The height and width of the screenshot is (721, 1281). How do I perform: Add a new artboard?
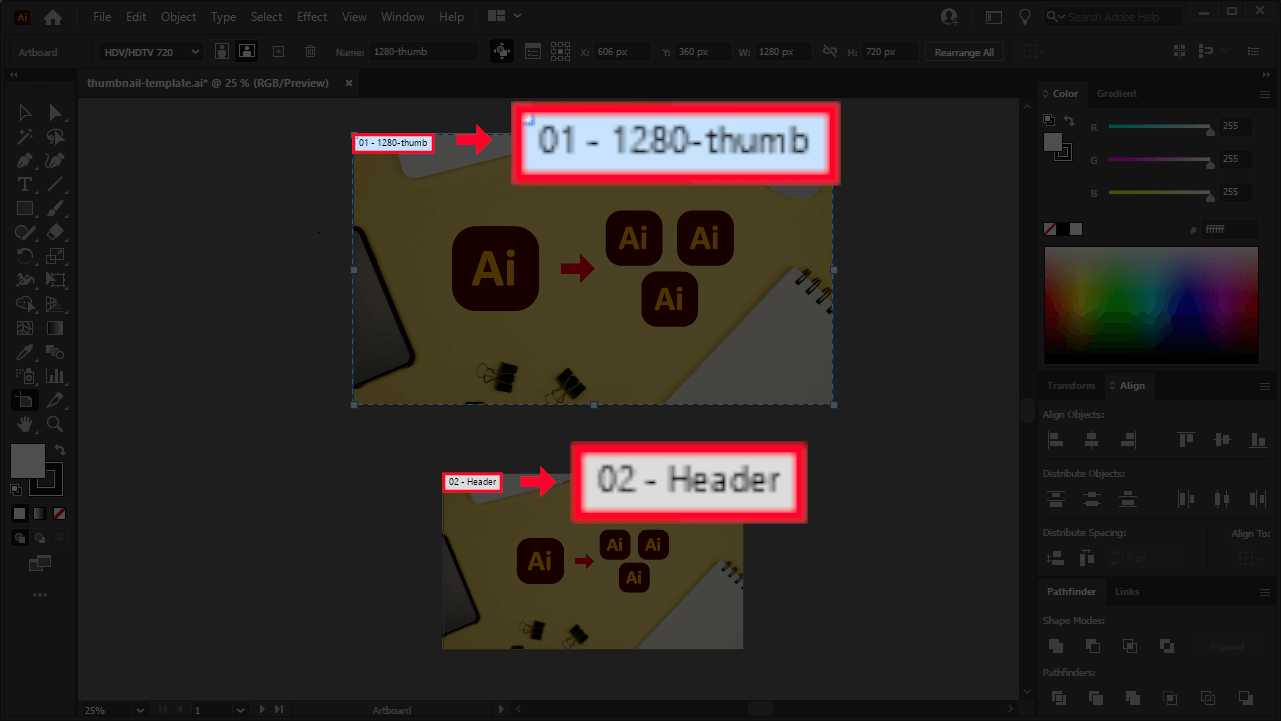click(x=279, y=51)
